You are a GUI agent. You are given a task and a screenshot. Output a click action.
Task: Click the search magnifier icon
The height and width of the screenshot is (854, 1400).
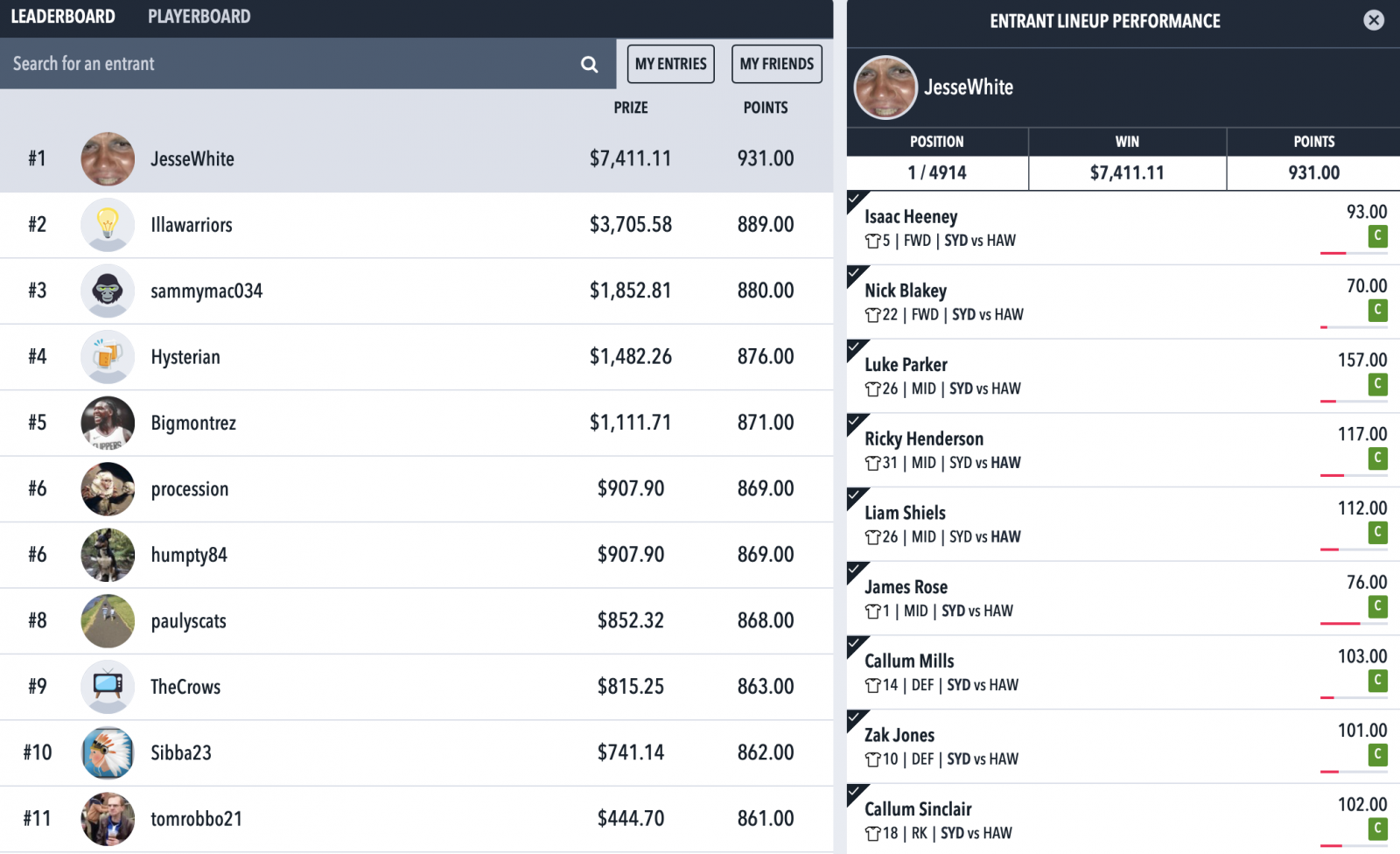[x=590, y=64]
